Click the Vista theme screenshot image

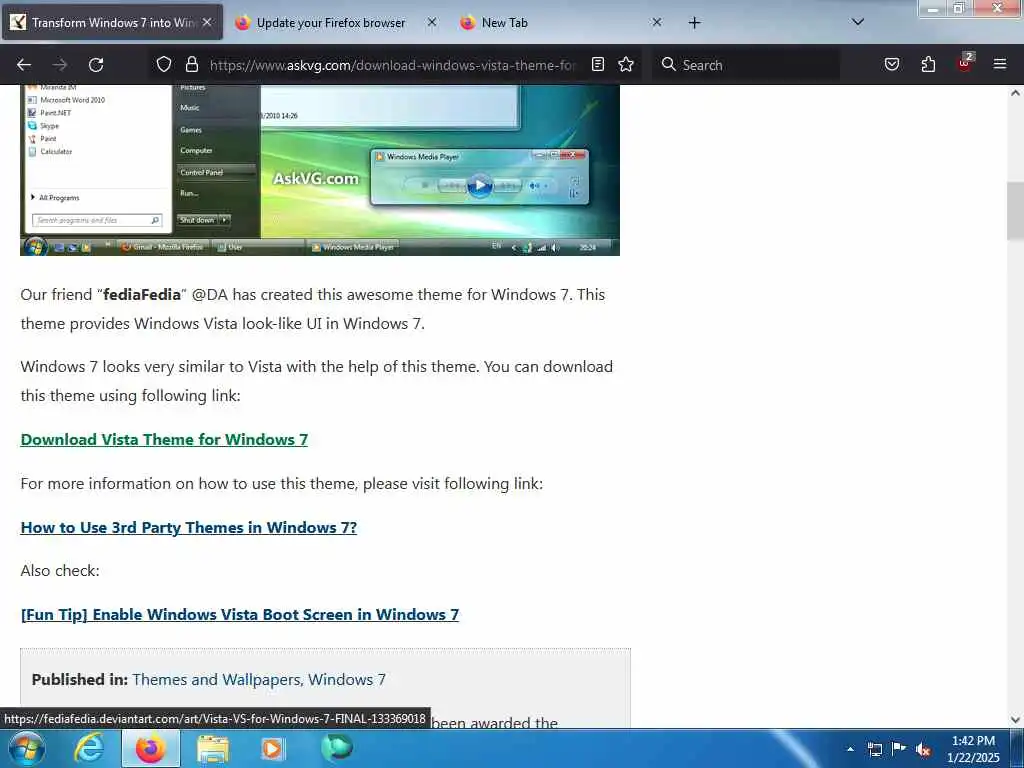pos(320,170)
